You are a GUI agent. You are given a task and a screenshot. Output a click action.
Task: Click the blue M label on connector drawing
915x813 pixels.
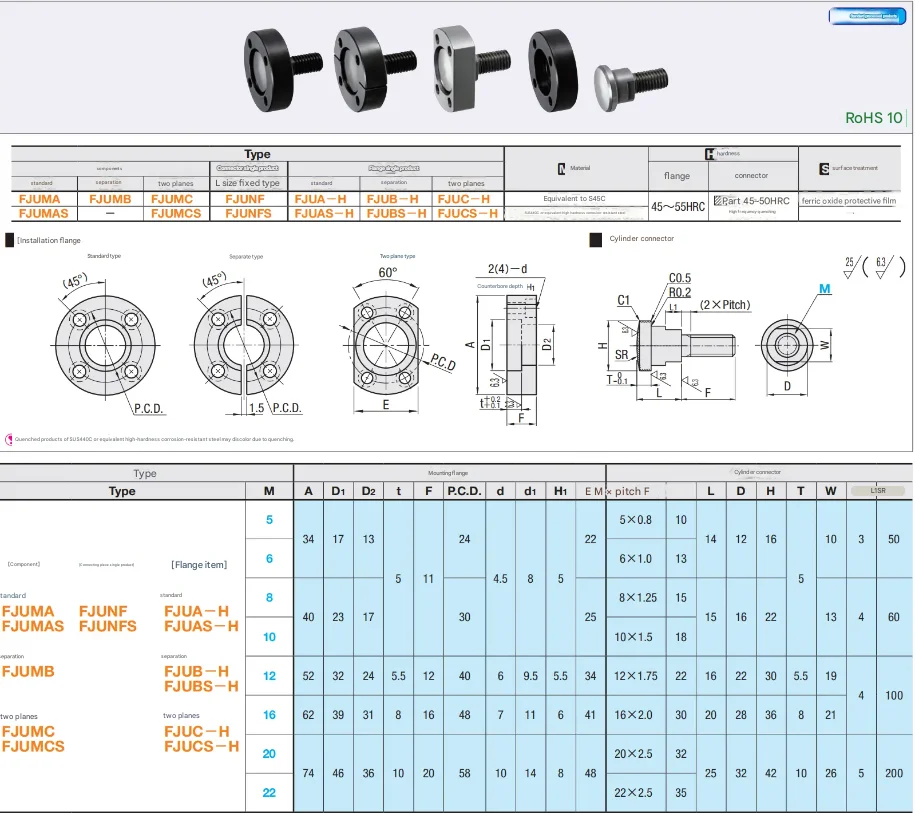coord(825,289)
